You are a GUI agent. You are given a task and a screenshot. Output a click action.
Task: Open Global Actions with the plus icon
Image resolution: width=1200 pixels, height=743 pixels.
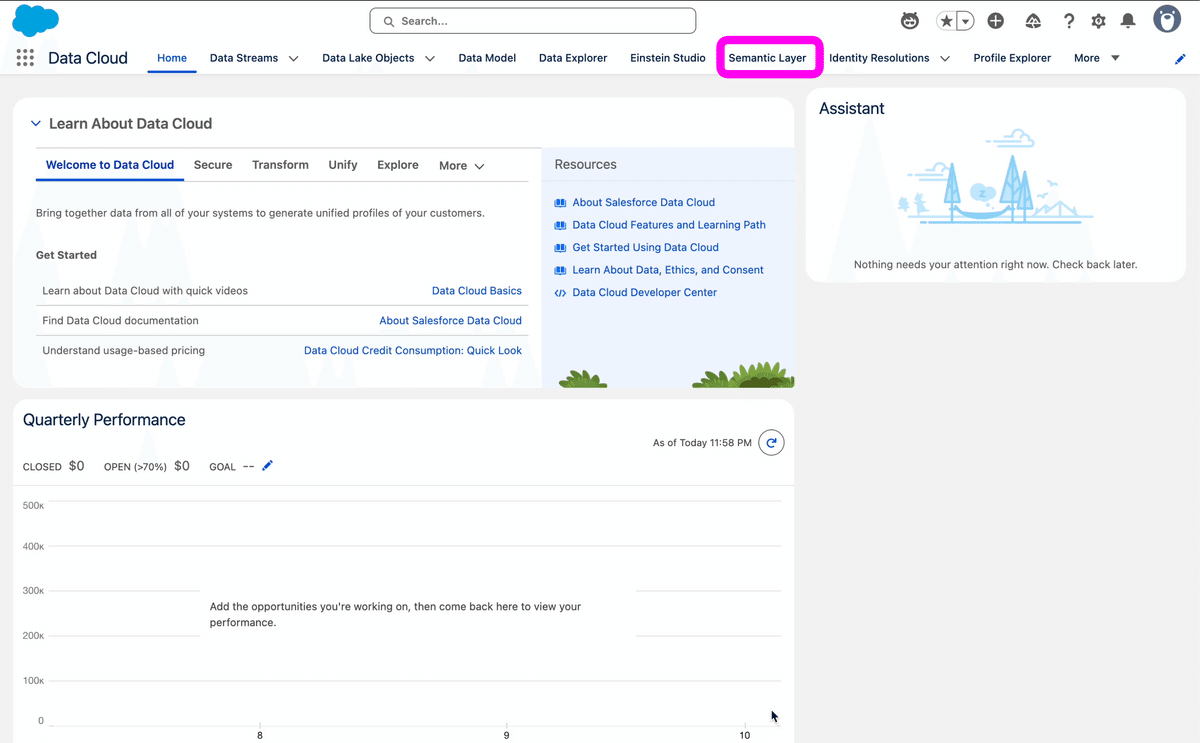click(995, 20)
